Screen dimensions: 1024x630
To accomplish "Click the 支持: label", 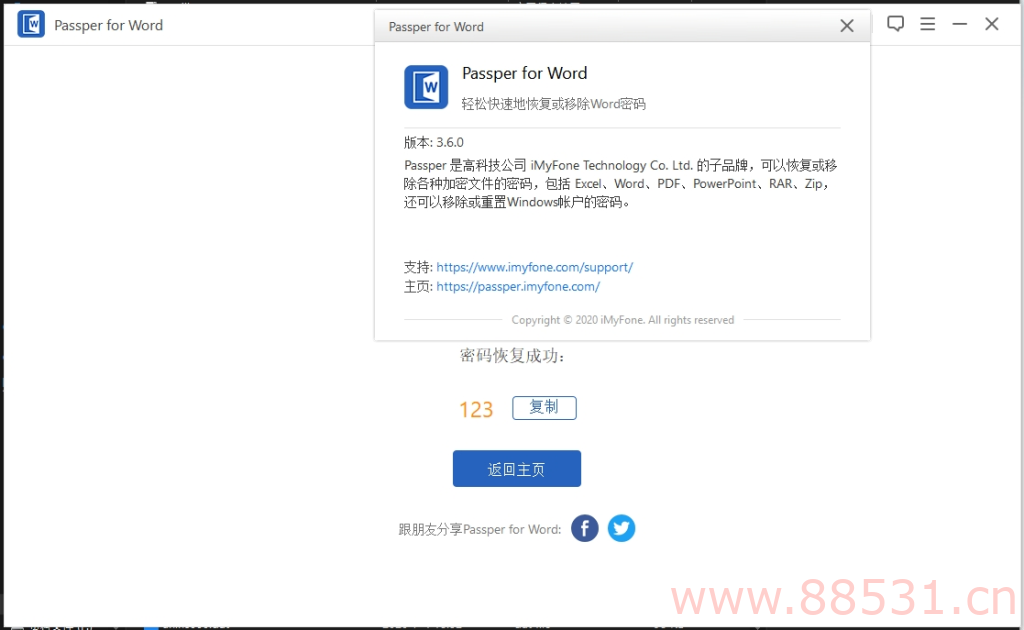I will 418,267.
